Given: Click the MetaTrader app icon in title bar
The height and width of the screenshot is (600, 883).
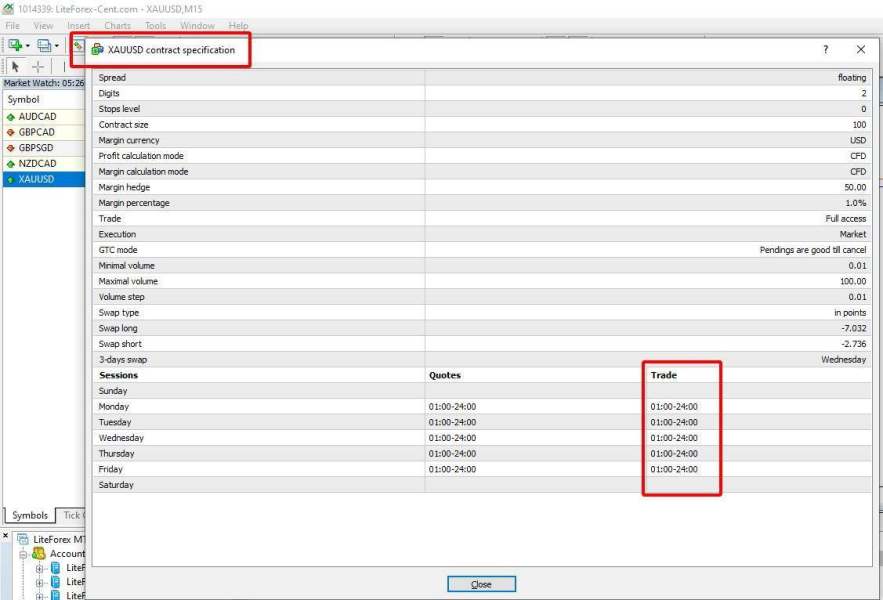Looking at the screenshot, I should click(x=8, y=8).
